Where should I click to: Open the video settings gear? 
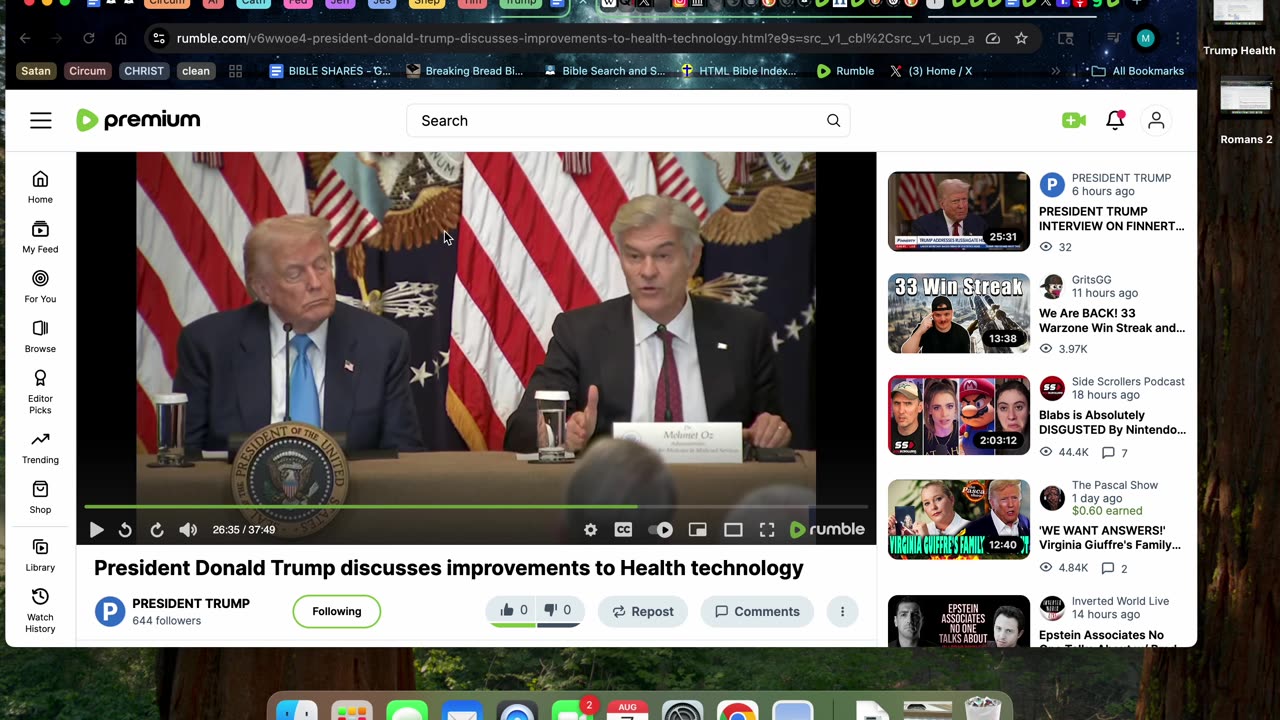tap(590, 530)
